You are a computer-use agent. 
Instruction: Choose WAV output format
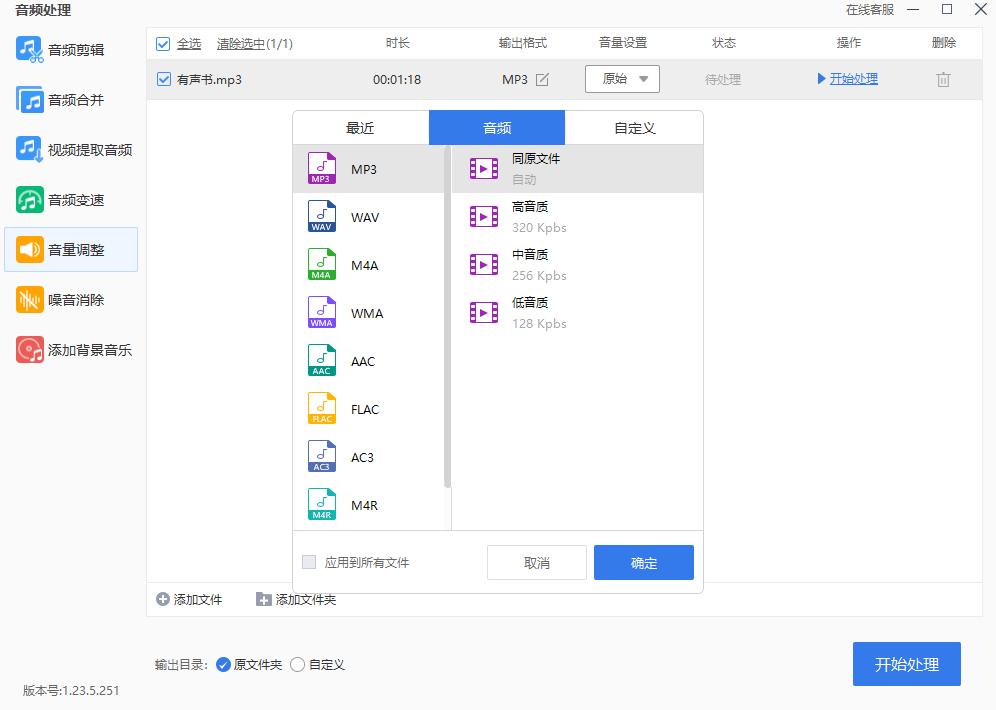click(365, 217)
